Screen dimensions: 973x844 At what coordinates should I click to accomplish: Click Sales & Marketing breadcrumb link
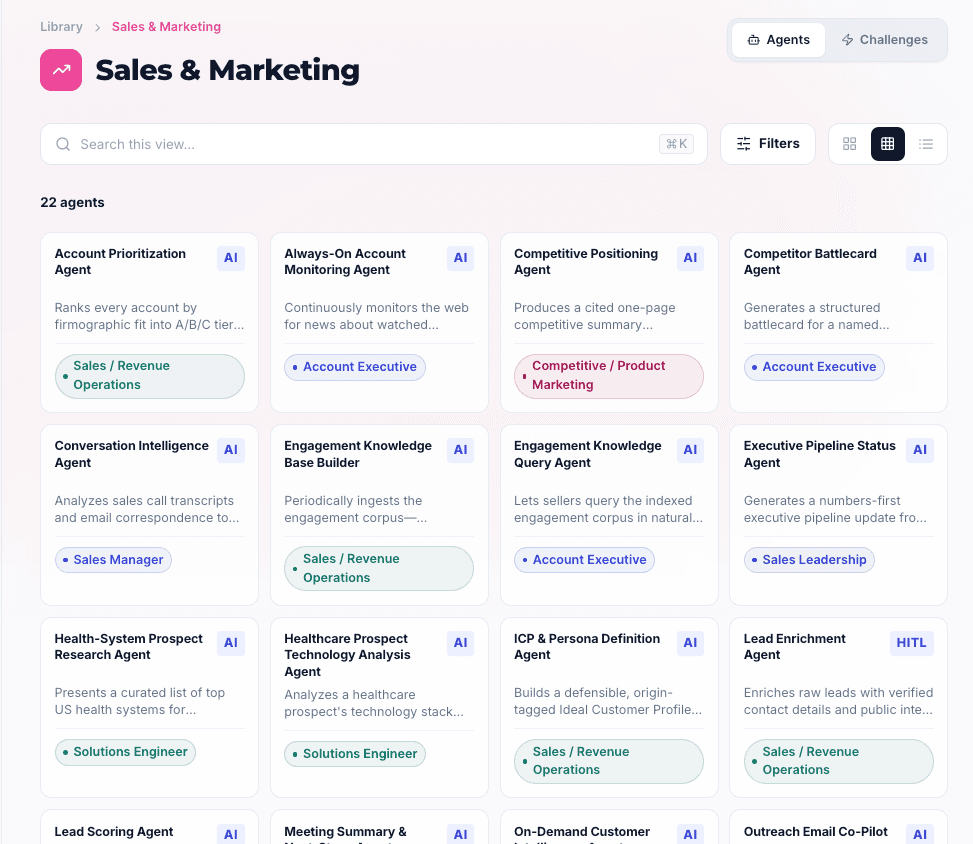click(166, 27)
